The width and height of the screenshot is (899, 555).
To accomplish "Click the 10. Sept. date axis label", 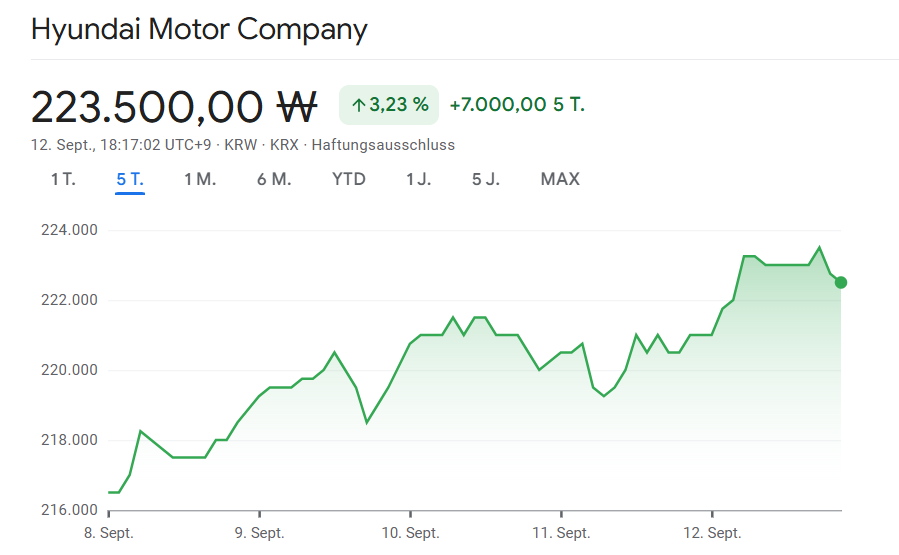I will point(411,533).
